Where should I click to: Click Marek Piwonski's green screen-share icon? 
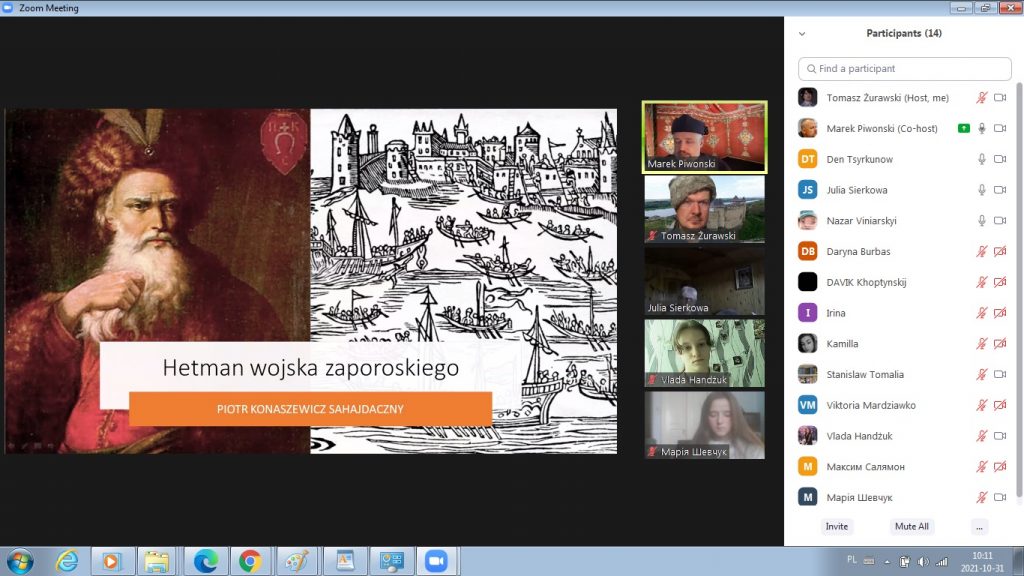(x=963, y=129)
